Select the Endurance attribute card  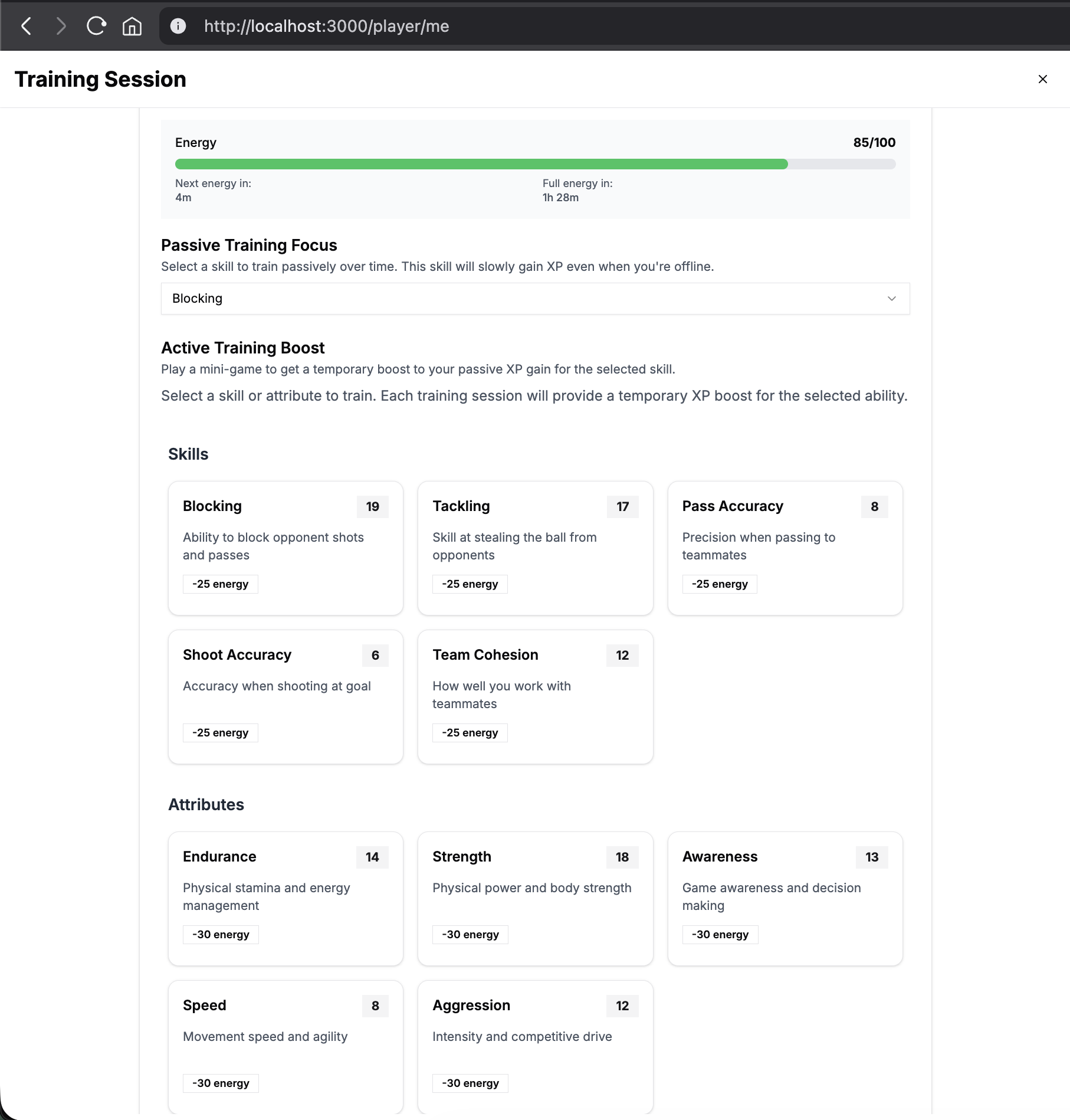click(285, 898)
